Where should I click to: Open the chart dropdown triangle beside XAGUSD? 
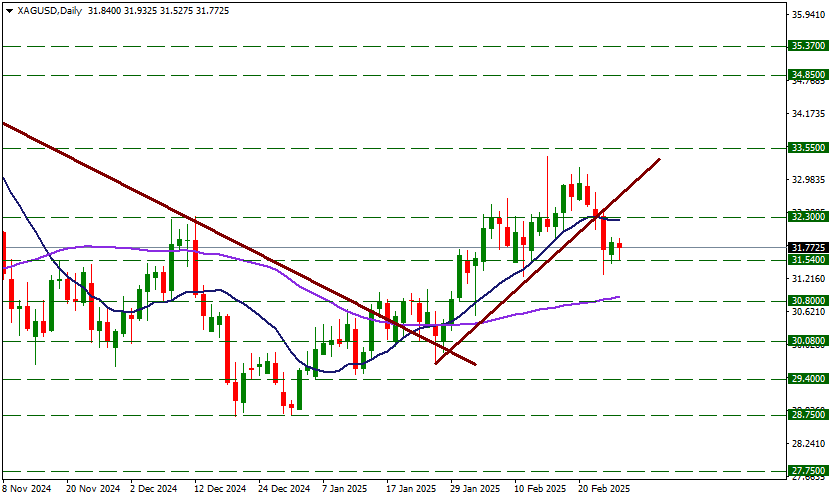click(9, 11)
